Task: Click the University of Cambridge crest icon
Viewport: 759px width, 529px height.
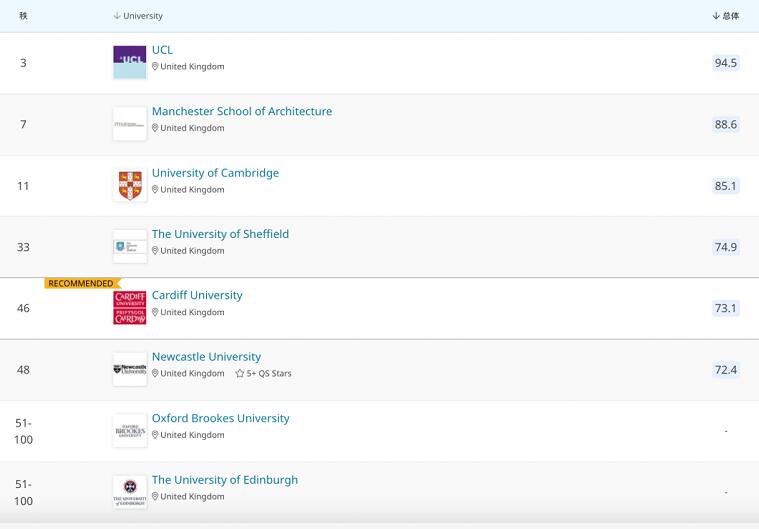Action: point(130,185)
